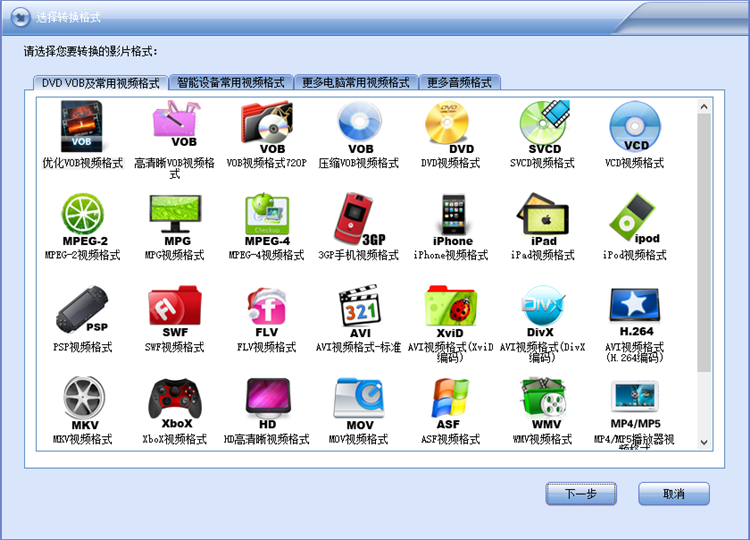Select the MOV QuickTime format icon
This screenshot has height=540, width=750.
359,404
